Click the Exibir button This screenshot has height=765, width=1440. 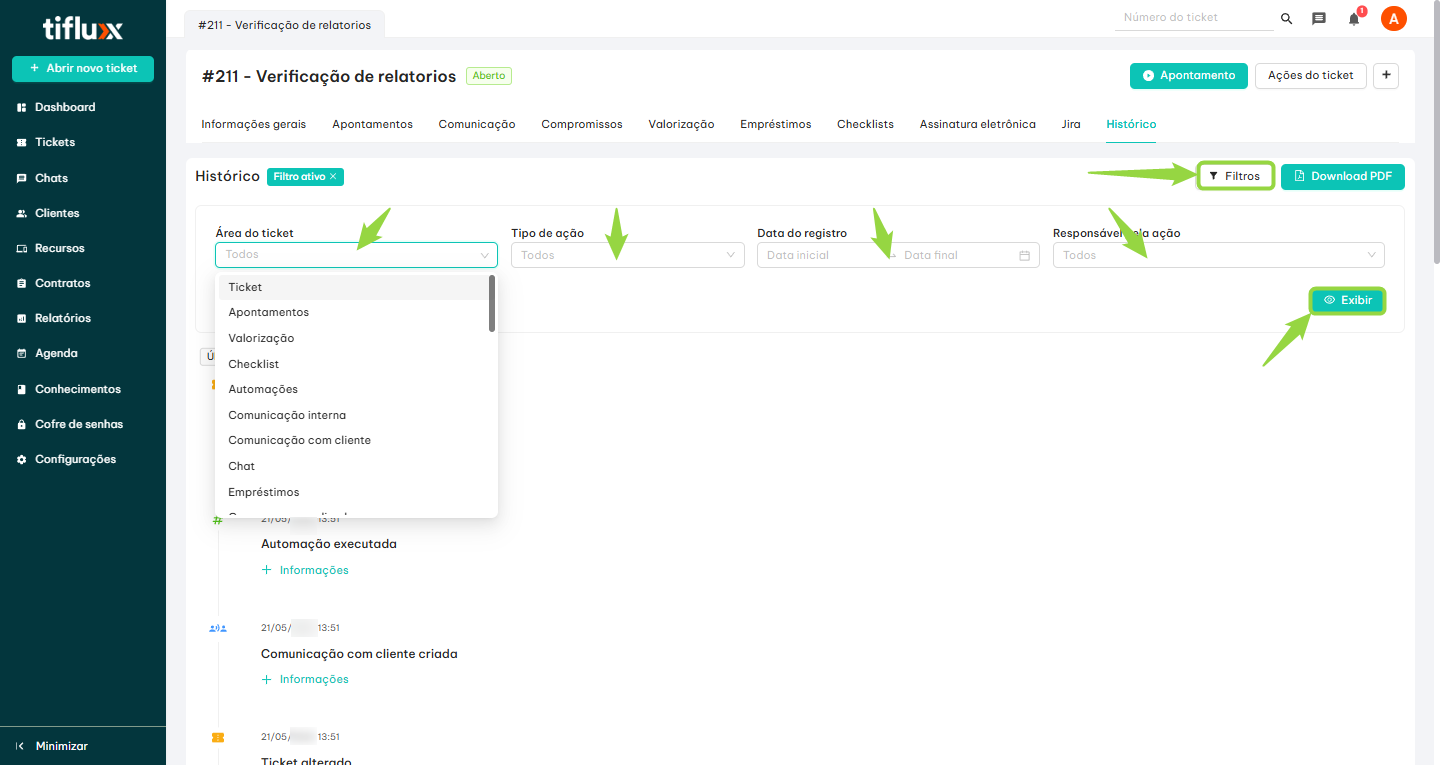(x=1348, y=300)
